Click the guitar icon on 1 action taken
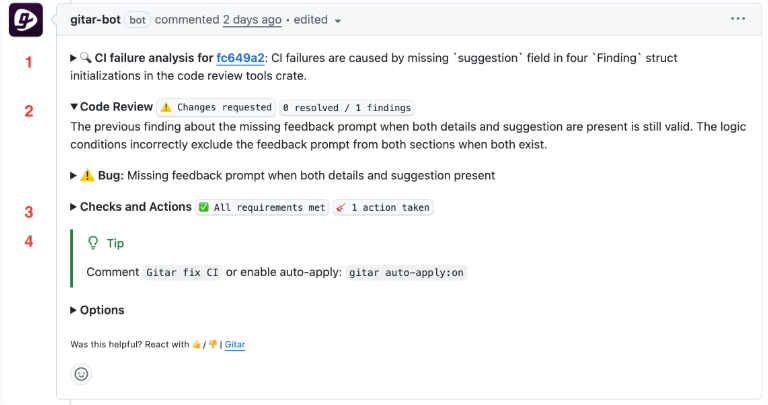The height and width of the screenshot is (405, 768). click(x=341, y=207)
